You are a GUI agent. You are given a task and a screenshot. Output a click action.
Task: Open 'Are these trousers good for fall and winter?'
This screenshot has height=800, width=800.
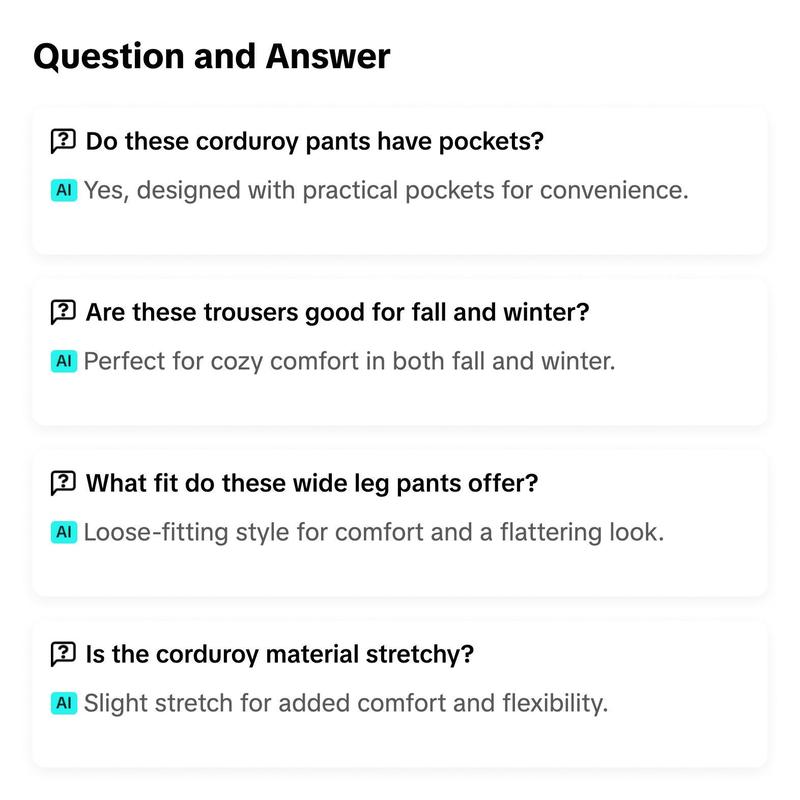(337, 312)
